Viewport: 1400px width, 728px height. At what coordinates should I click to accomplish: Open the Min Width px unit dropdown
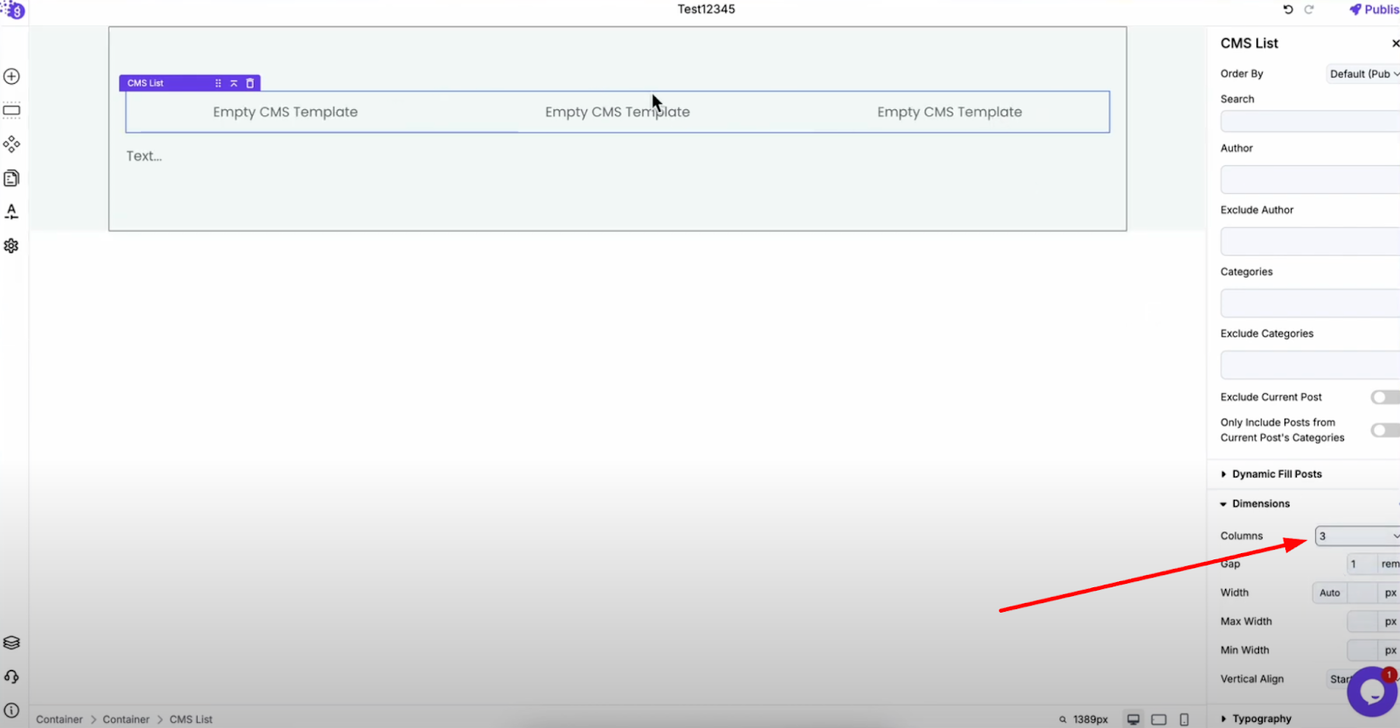point(1389,650)
